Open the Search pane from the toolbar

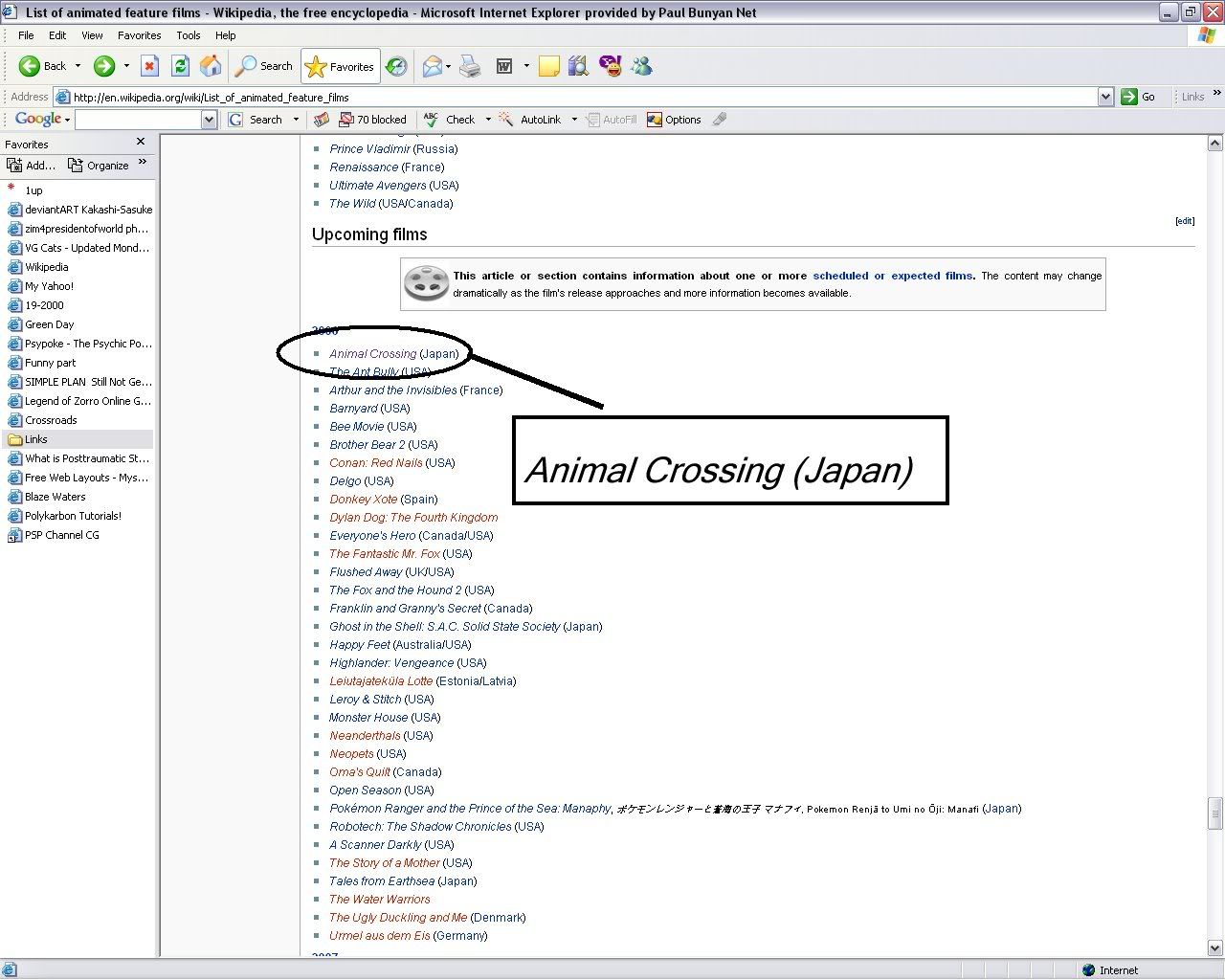264,66
